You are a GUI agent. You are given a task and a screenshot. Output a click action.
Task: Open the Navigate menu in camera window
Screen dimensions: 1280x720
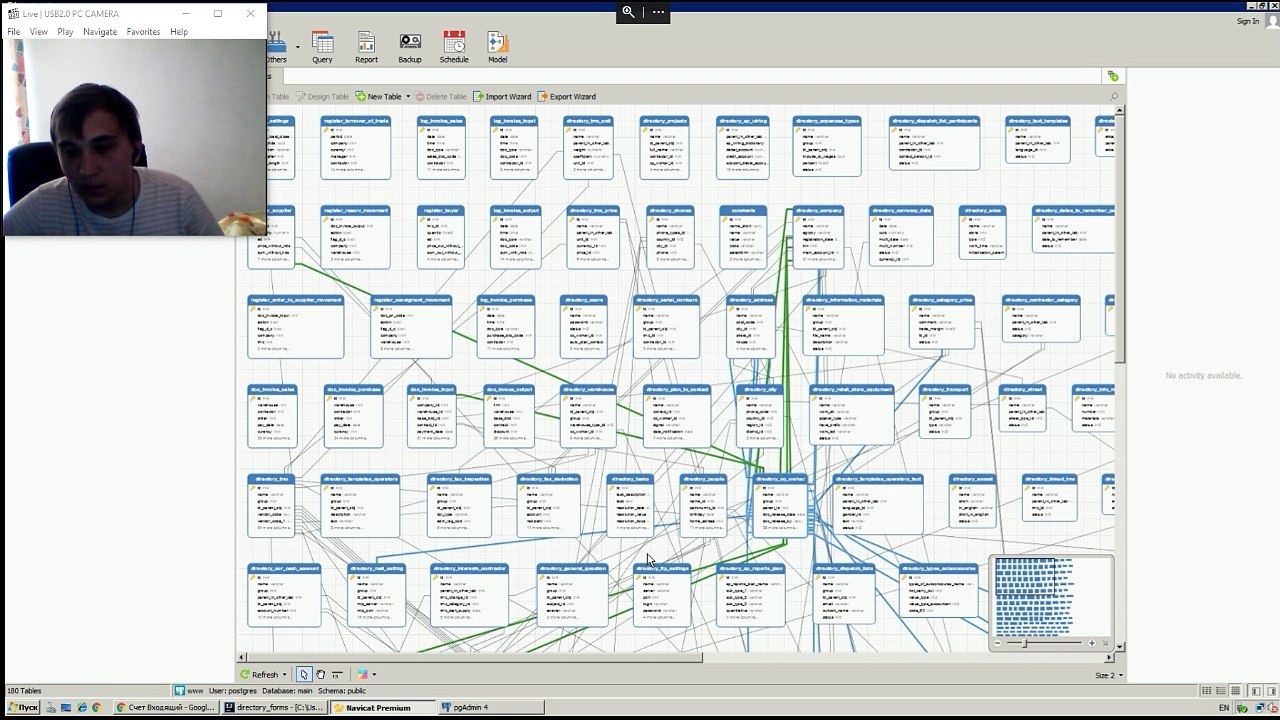[100, 32]
